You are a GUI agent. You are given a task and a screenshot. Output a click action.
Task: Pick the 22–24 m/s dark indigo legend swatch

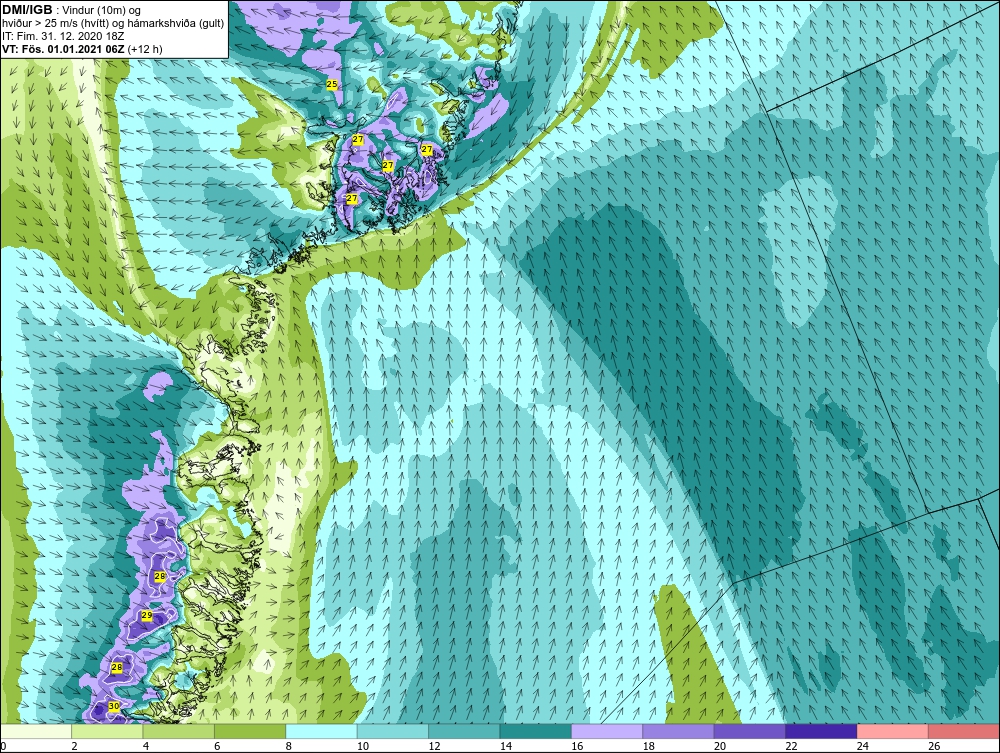pyautogui.click(x=821, y=731)
